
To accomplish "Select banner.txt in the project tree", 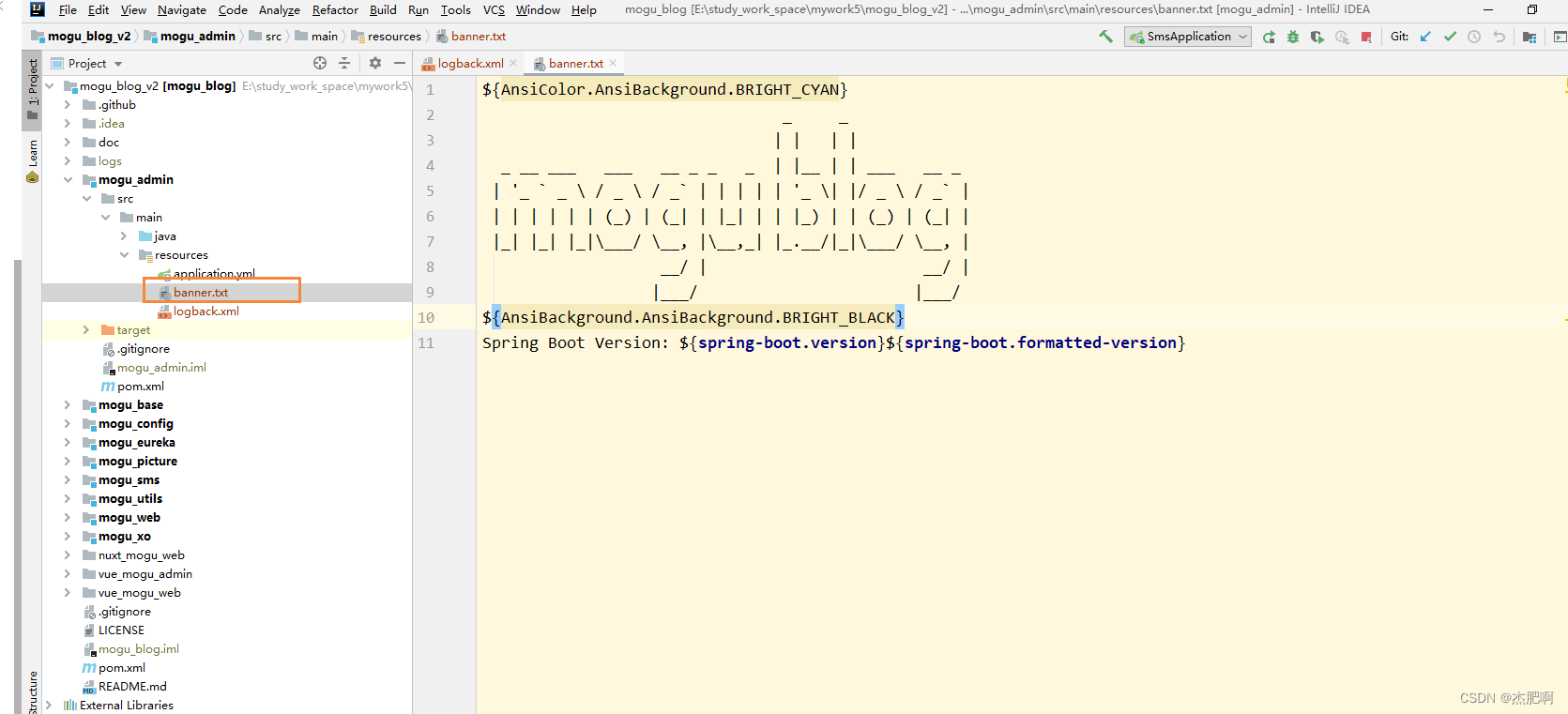I will [x=200, y=292].
